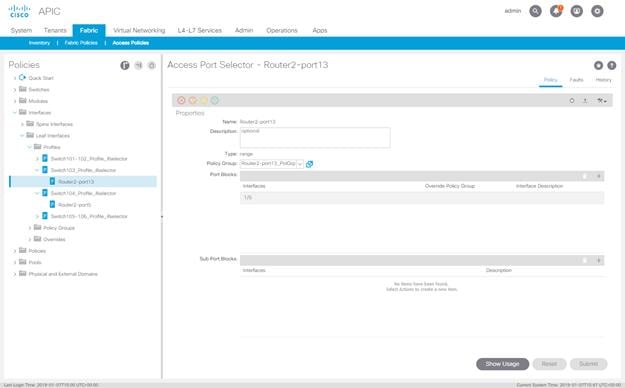
Task: Open the search icon in top header
Action: tap(535, 11)
